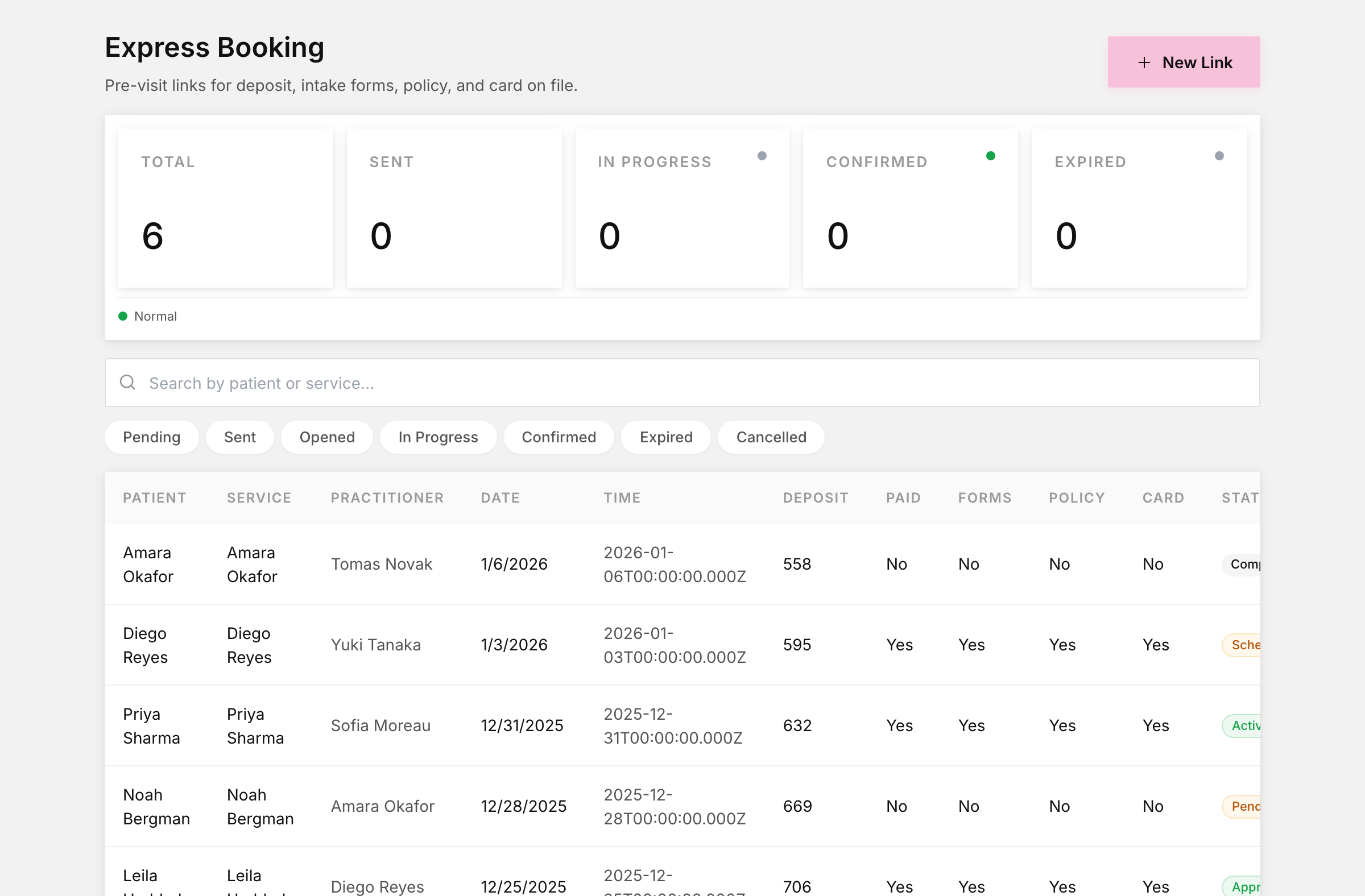The height and width of the screenshot is (896, 1365).
Task: Click the green Normal status dot
Action: click(x=123, y=316)
